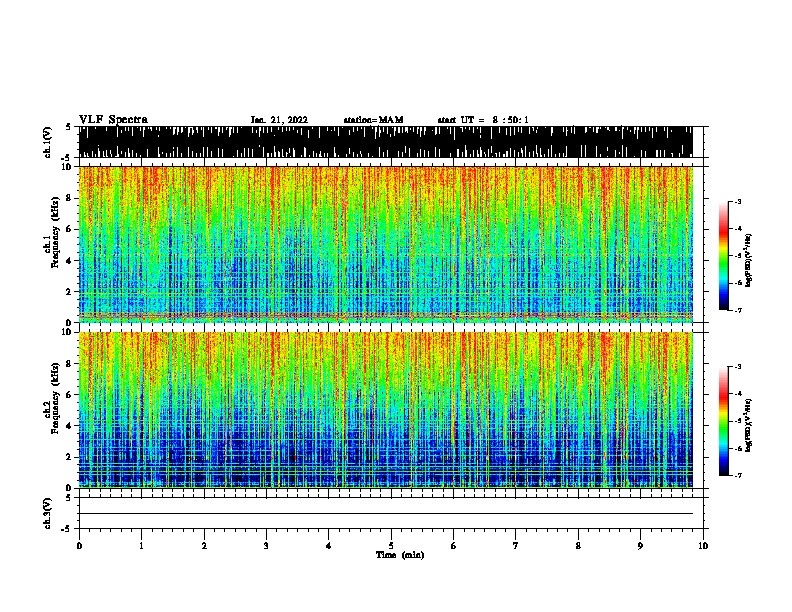
Task: Click the "-3" label on ch.1 color bar
Action: [x=737, y=201]
